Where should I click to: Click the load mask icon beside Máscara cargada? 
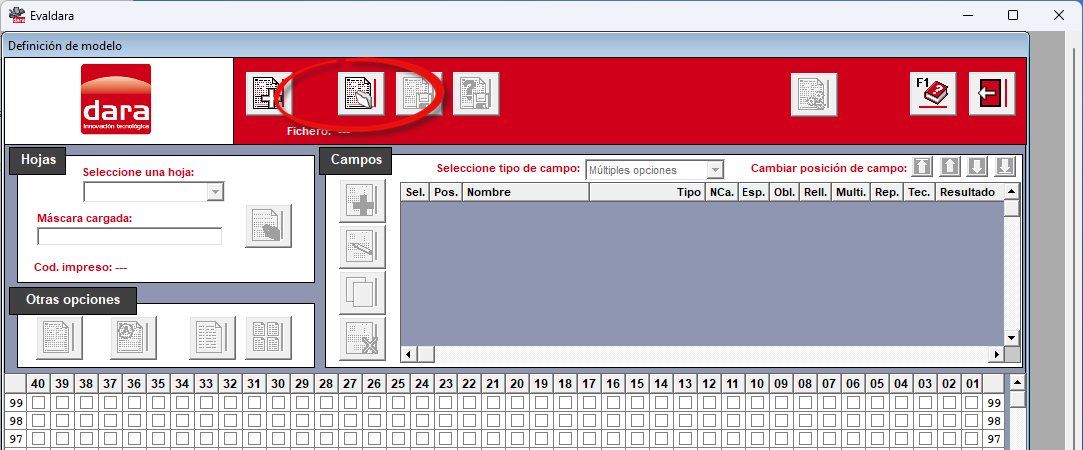click(269, 226)
